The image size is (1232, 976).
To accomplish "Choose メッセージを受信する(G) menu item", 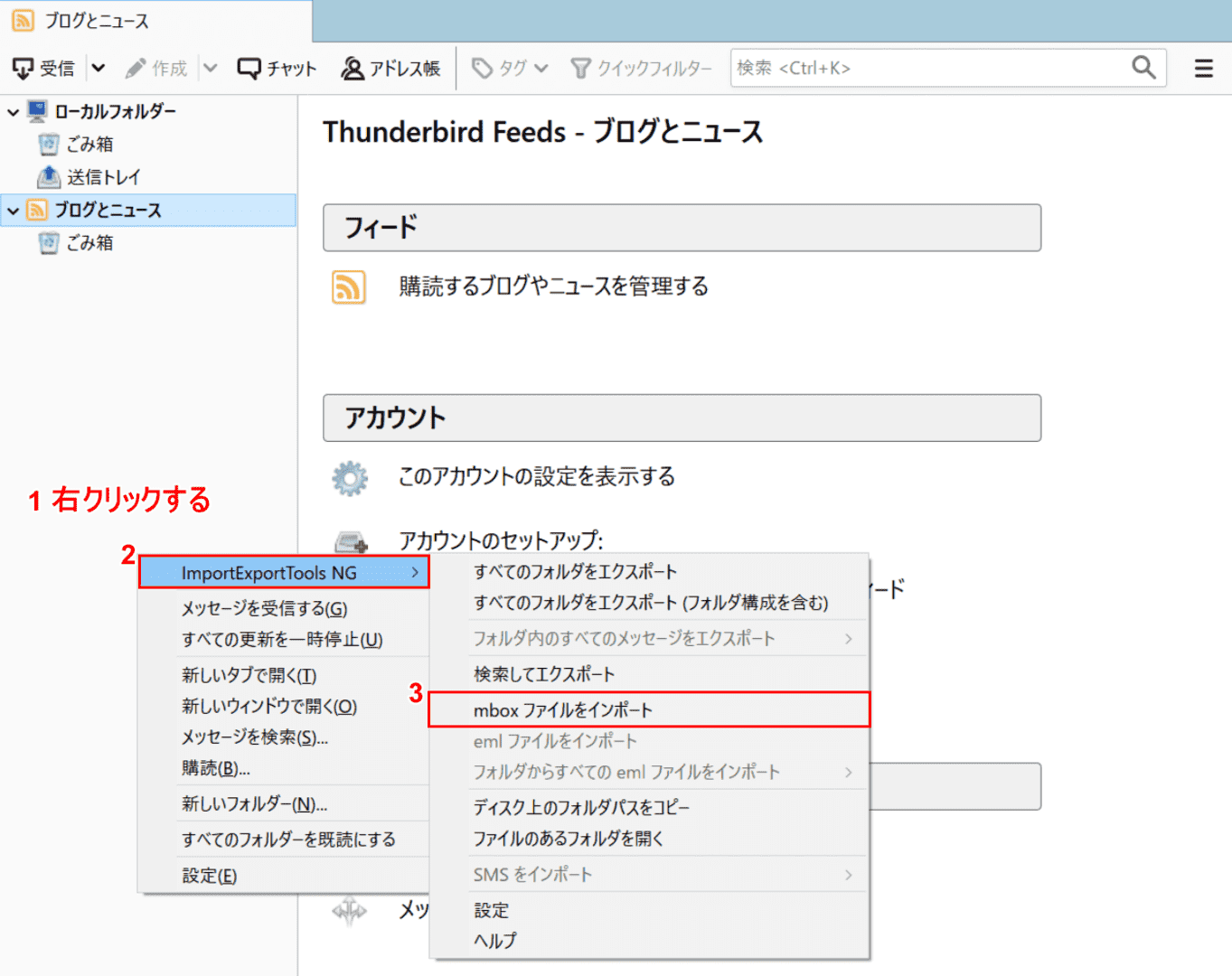I will pyautogui.click(x=284, y=609).
